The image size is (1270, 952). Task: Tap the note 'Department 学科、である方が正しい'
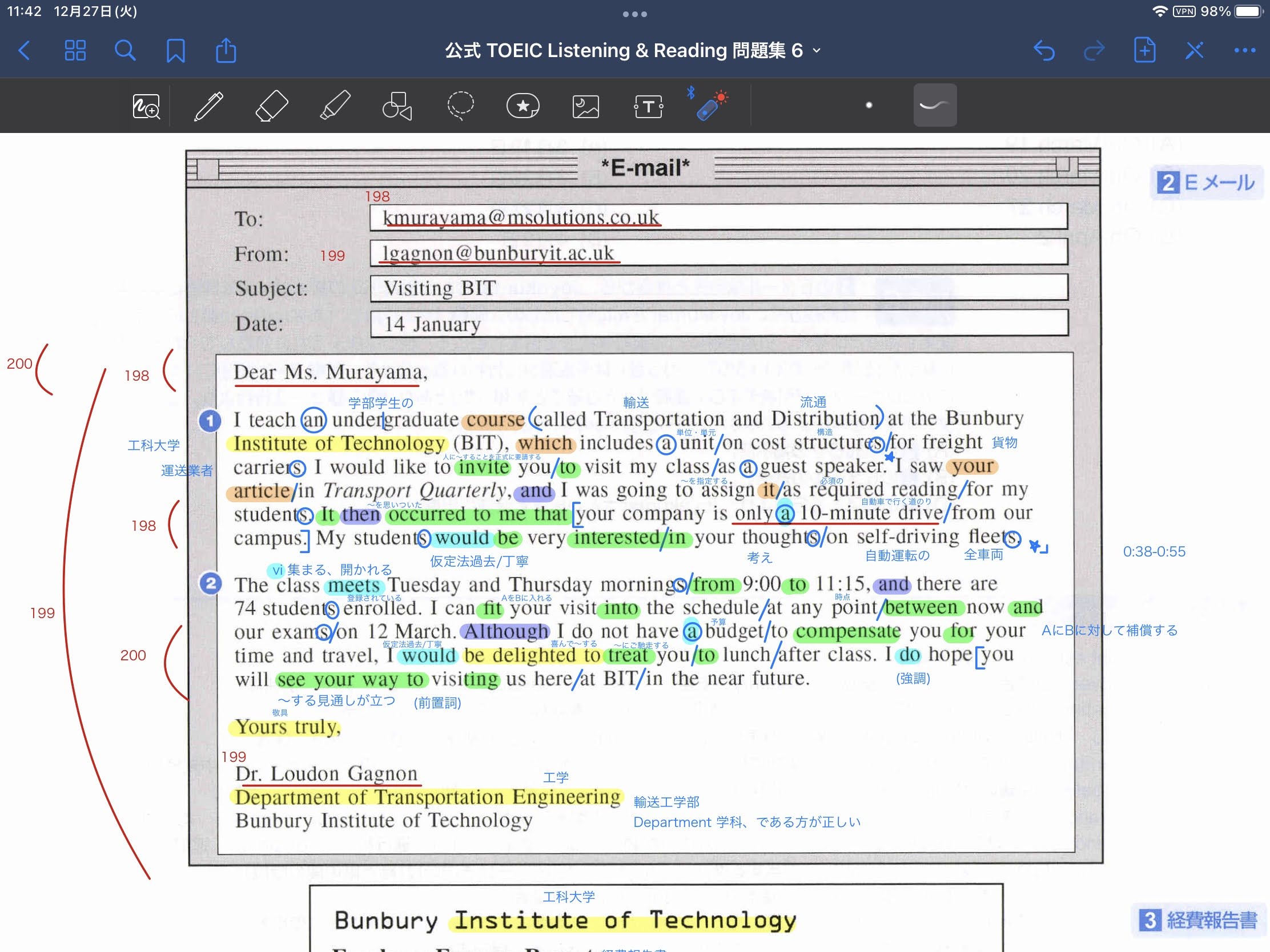pyautogui.click(x=747, y=822)
